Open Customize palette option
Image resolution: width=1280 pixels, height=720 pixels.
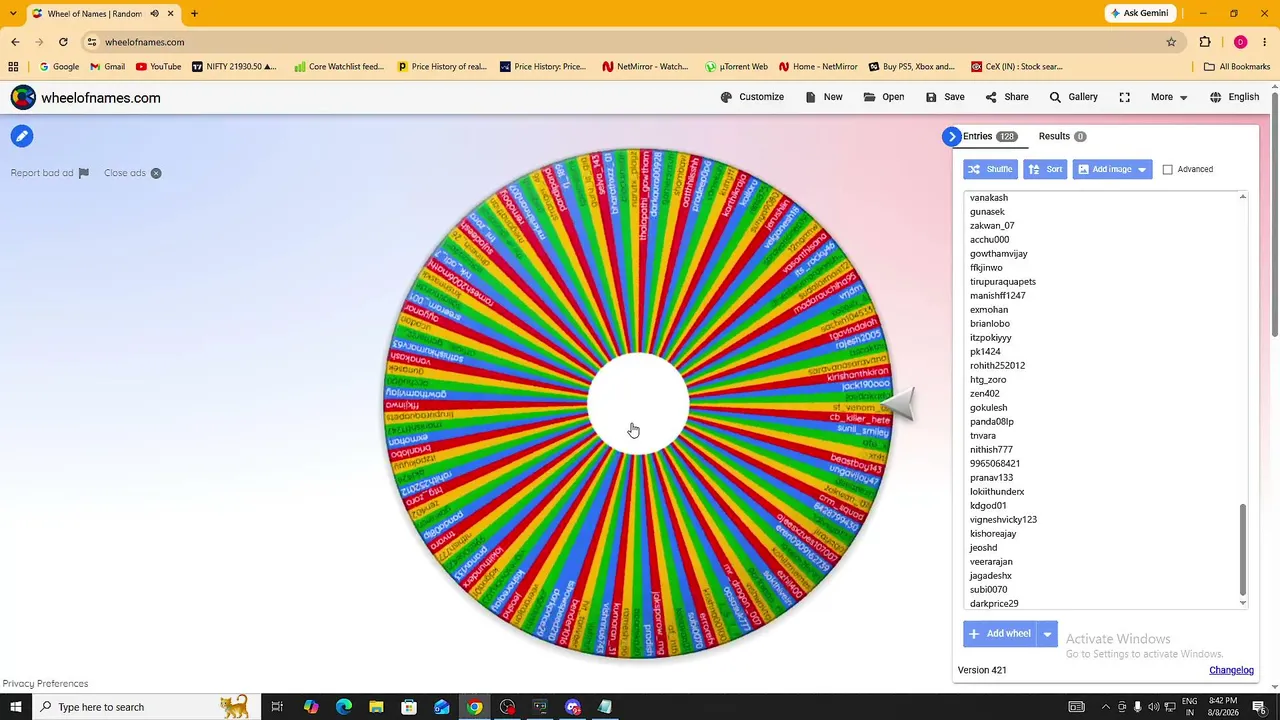752,97
